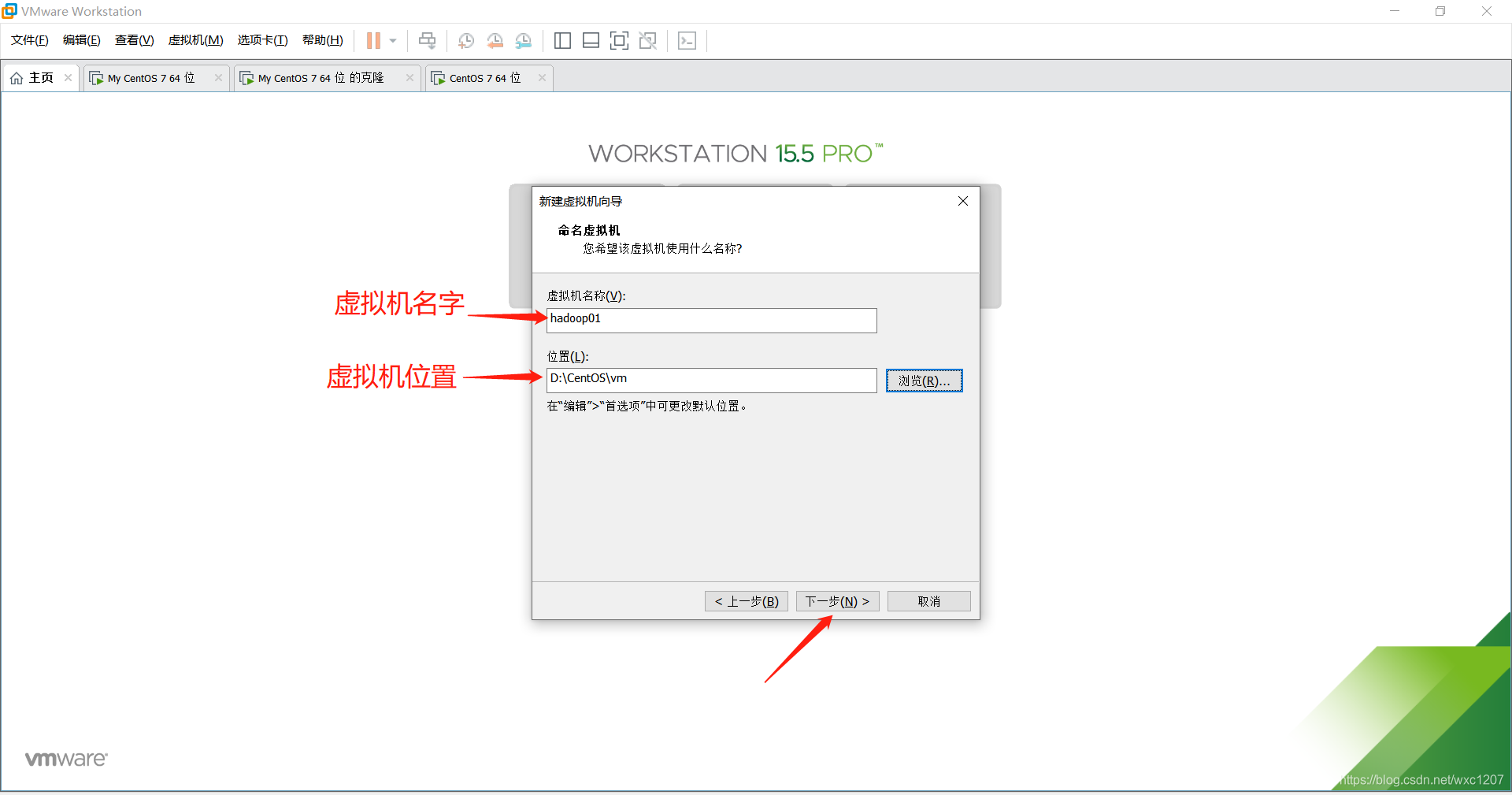Enter full screen mode icon
The width and height of the screenshot is (1512, 795).
[x=619, y=41]
